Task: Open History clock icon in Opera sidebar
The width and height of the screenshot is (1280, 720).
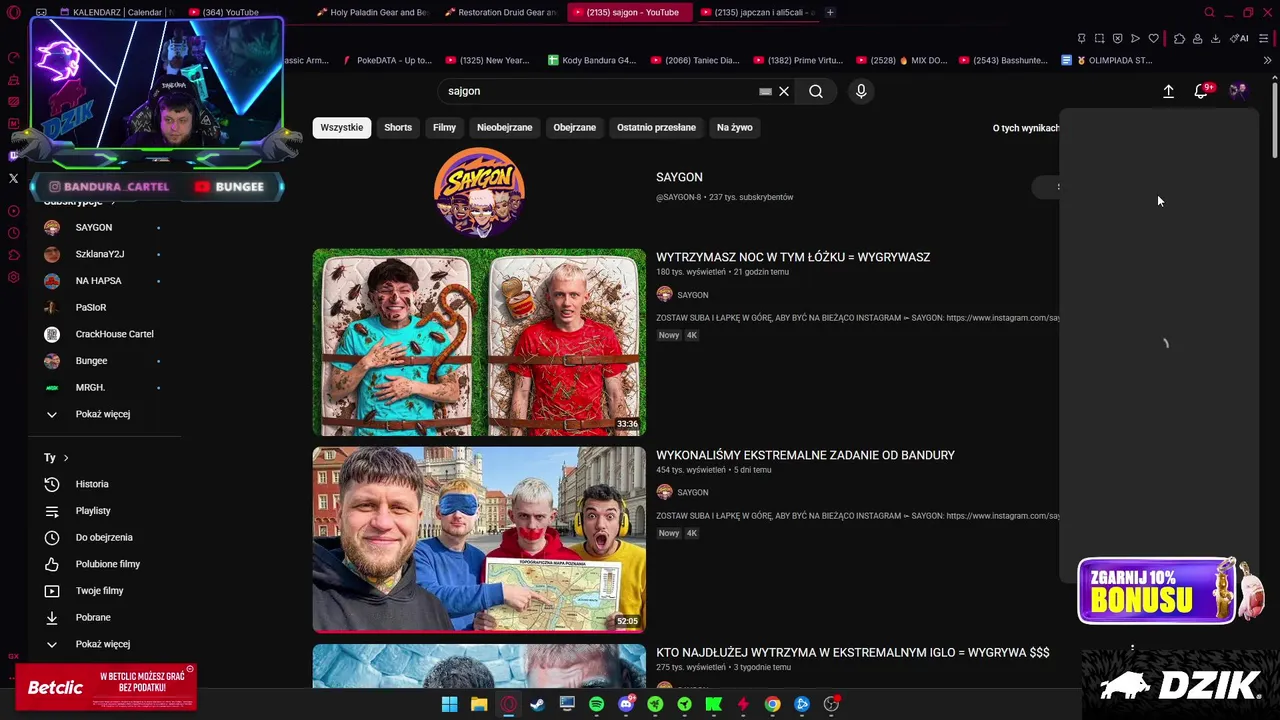Action: tap(13, 233)
